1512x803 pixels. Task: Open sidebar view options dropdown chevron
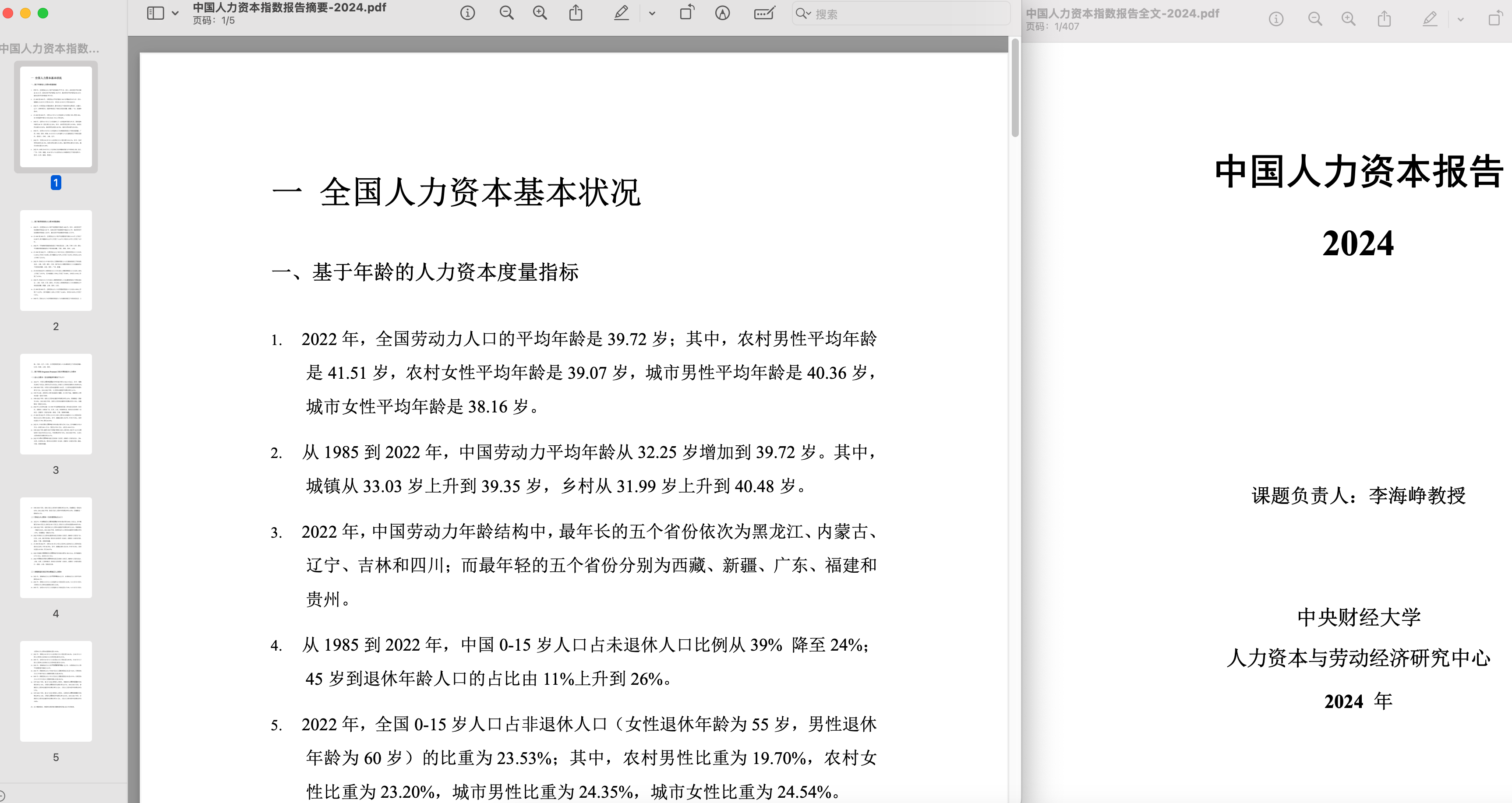point(175,13)
